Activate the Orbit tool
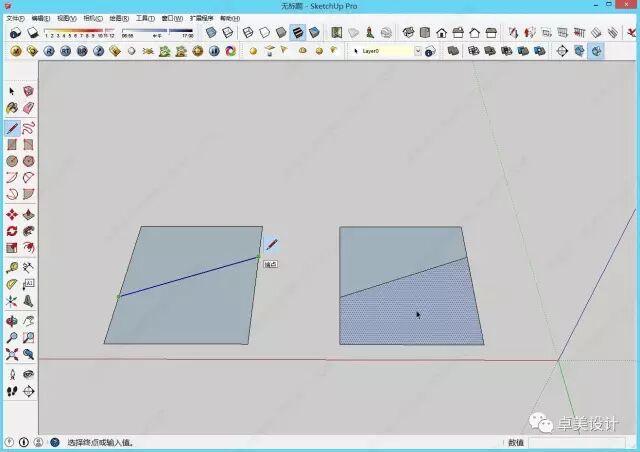 [x=12, y=321]
